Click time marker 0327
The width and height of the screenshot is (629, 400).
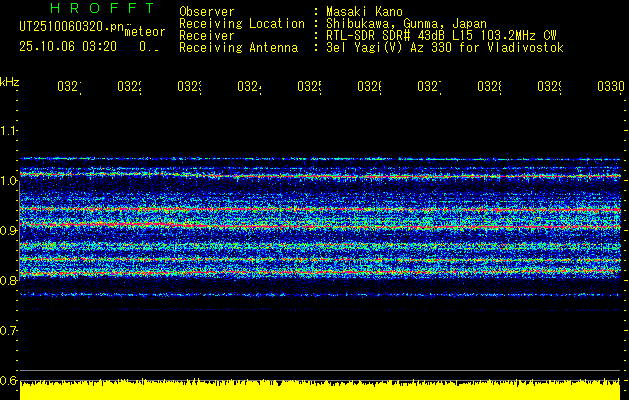tap(429, 86)
